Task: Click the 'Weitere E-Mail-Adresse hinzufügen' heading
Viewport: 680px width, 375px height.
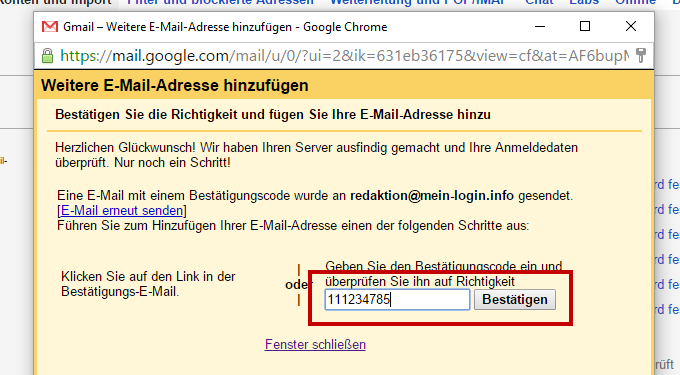Action: click(x=175, y=85)
